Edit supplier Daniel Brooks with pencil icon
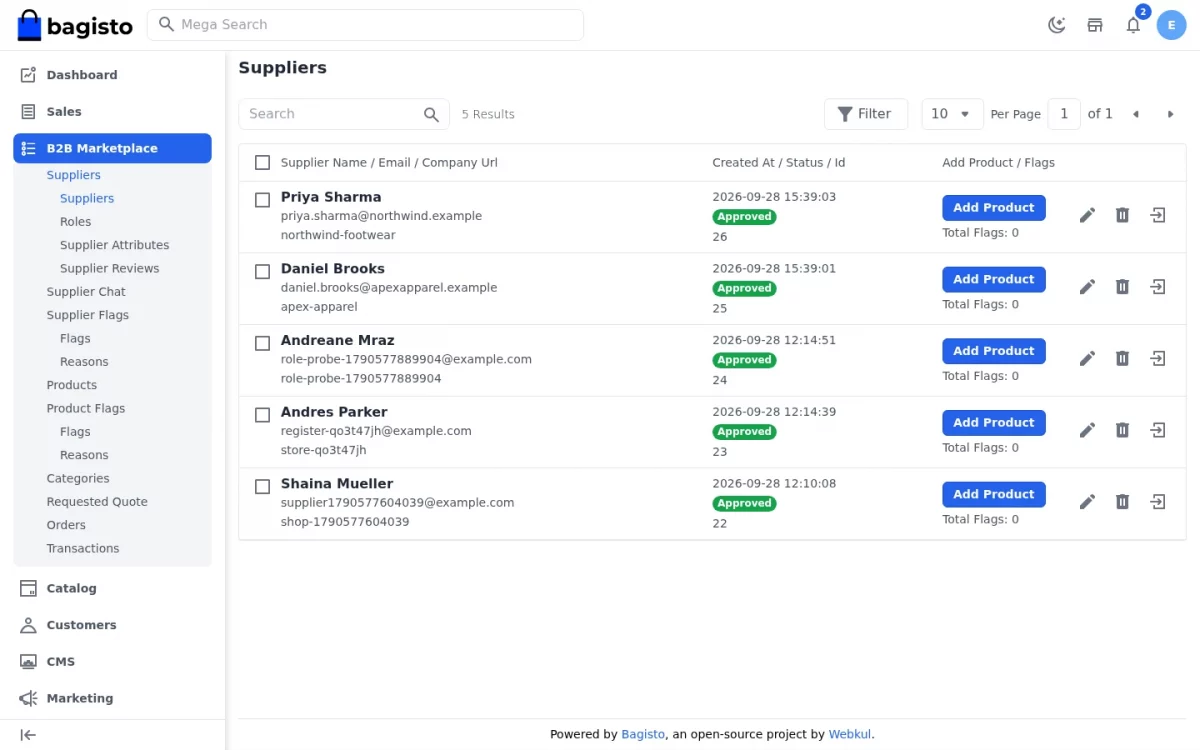Image resolution: width=1200 pixels, height=750 pixels. tap(1088, 287)
